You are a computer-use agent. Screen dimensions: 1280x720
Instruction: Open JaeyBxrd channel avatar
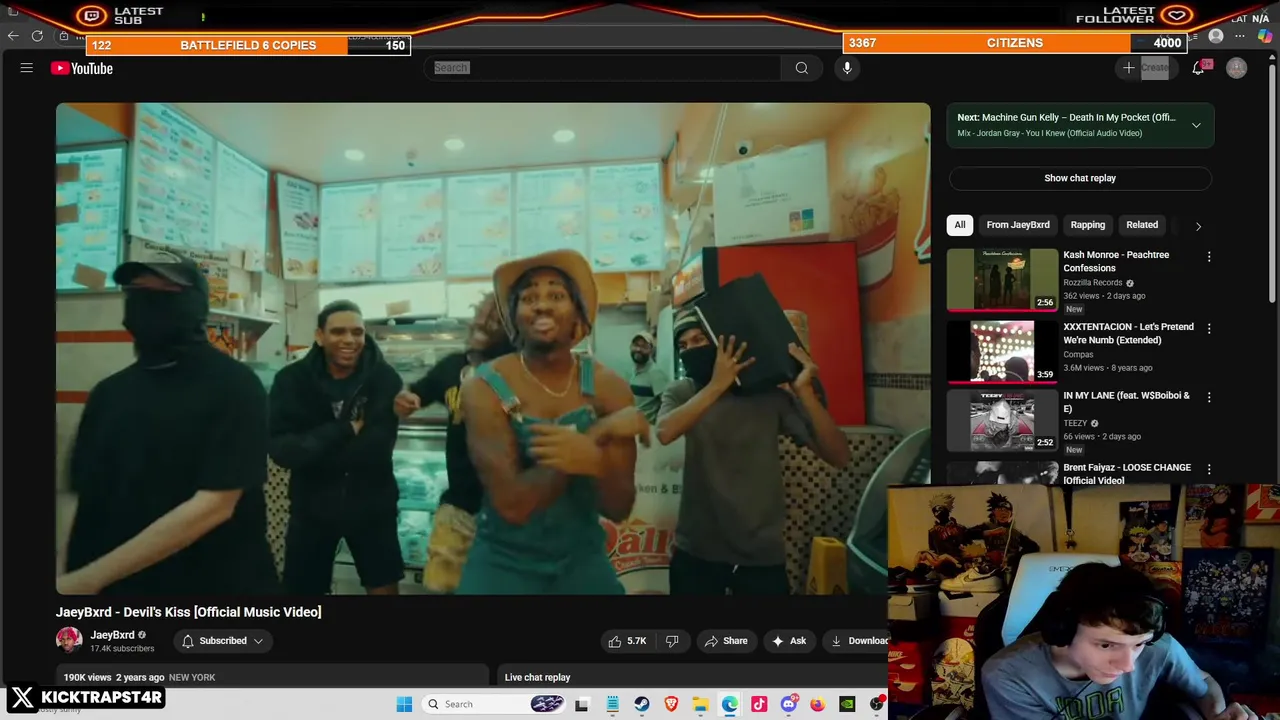pos(69,640)
